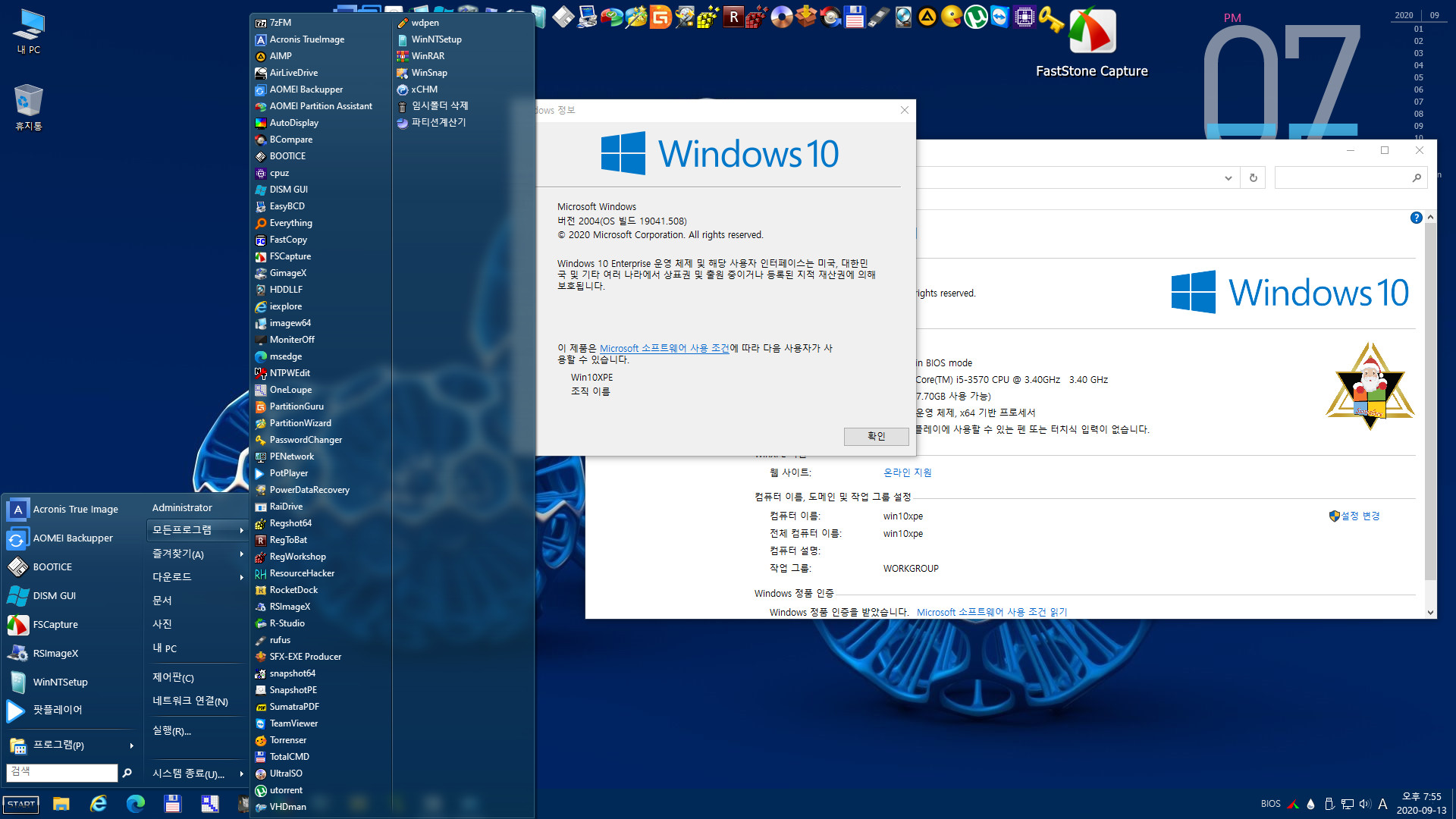Click 확인 in the Windows 정보 dialog
1456x819 pixels.
tap(876, 436)
